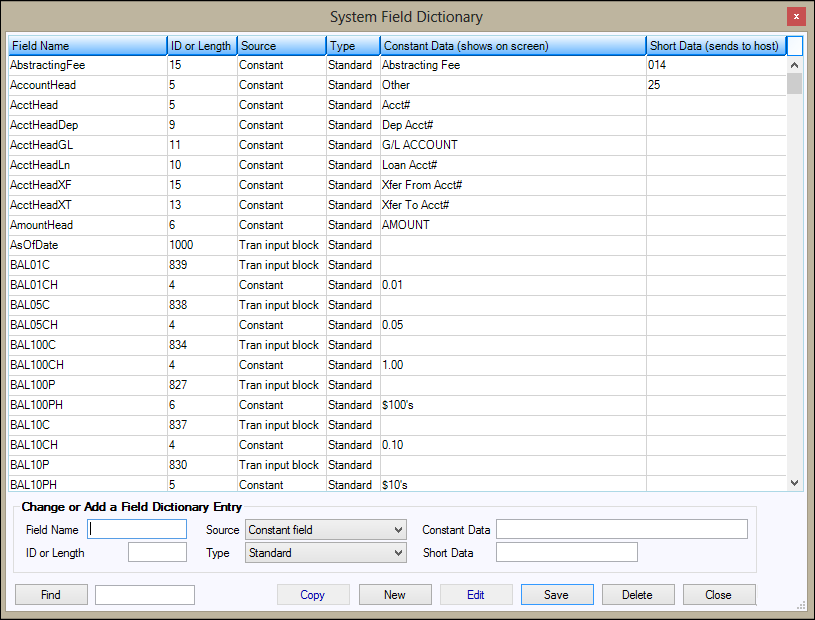The height and width of the screenshot is (620, 815).
Task: Select the BAL100CH row
Action: click(x=397, y=365)
